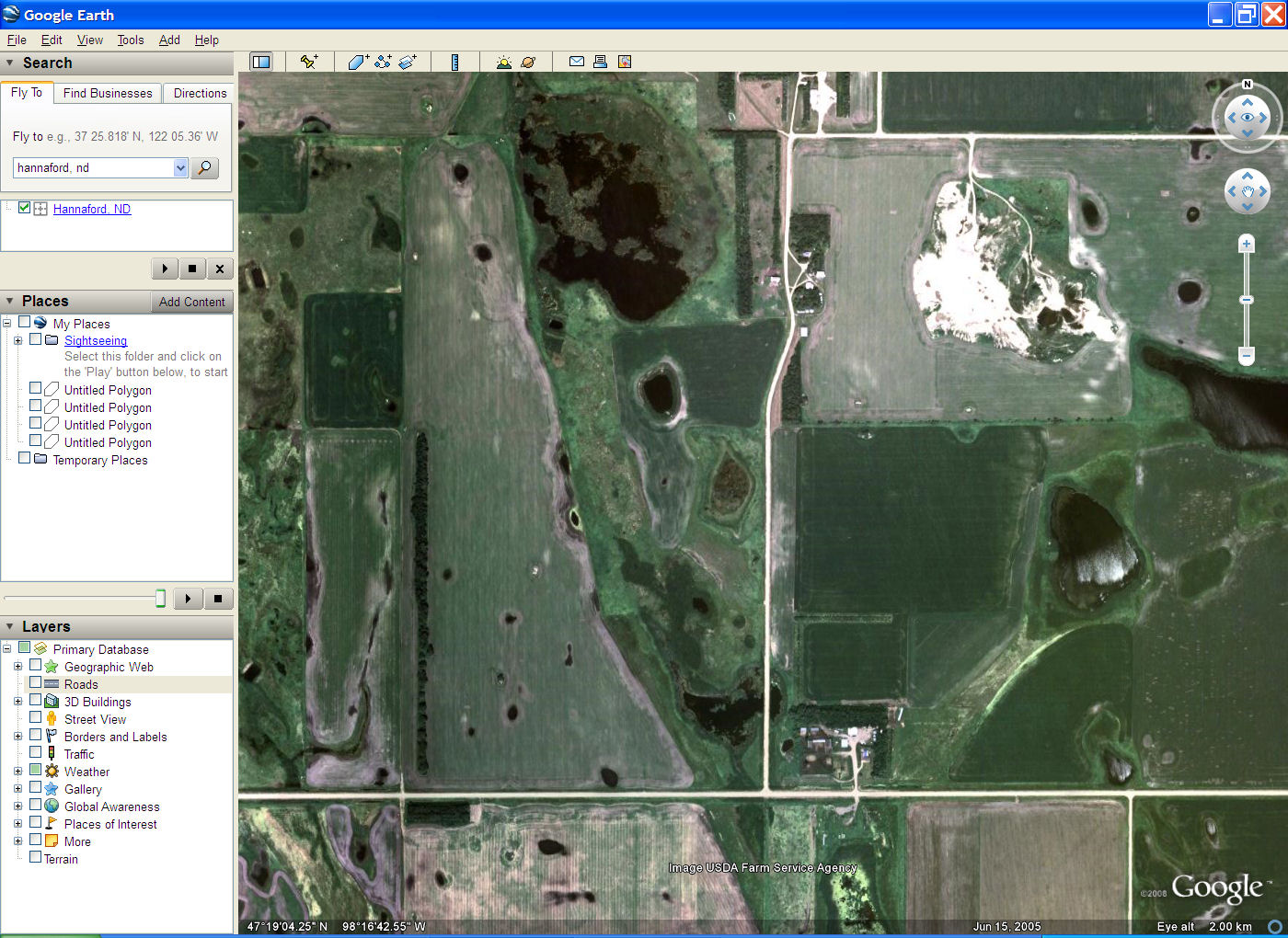Click the Look joystick eye control
Screen dimensions: 1288x938
(1248, 118)
